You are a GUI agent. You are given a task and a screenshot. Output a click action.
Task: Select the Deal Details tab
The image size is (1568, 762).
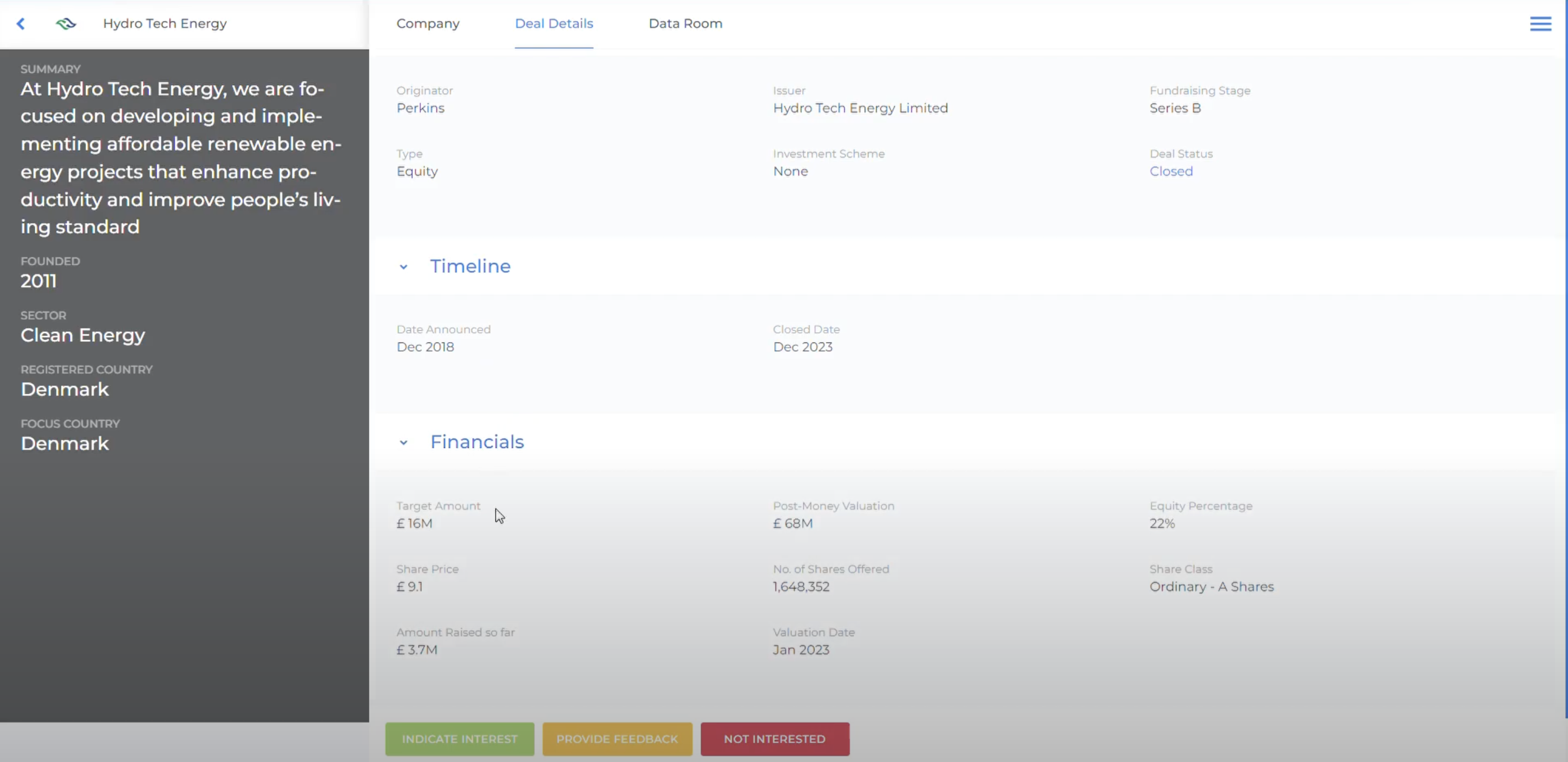[554, 24]
